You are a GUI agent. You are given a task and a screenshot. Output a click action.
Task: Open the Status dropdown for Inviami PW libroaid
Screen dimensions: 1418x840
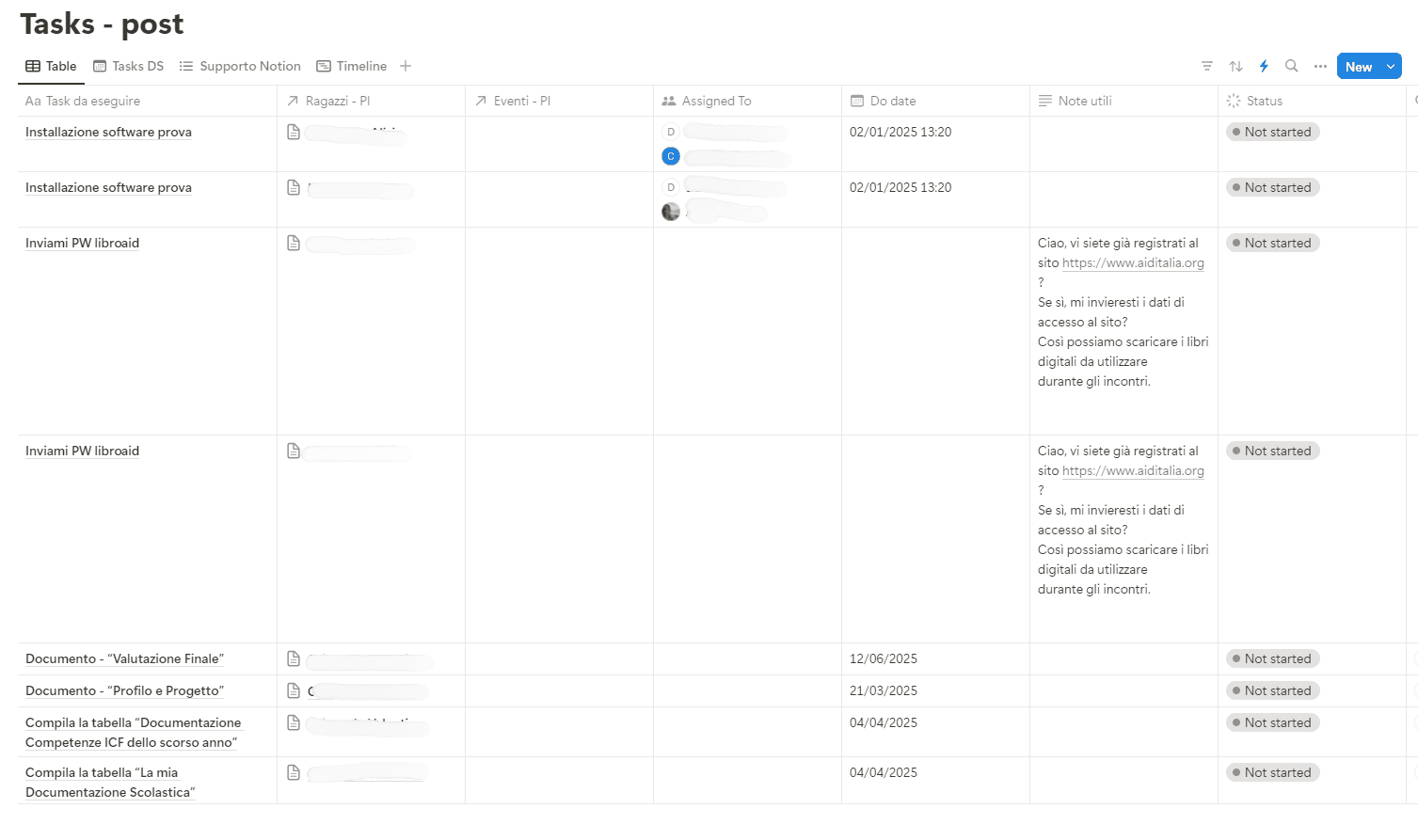coord(1272,243)
